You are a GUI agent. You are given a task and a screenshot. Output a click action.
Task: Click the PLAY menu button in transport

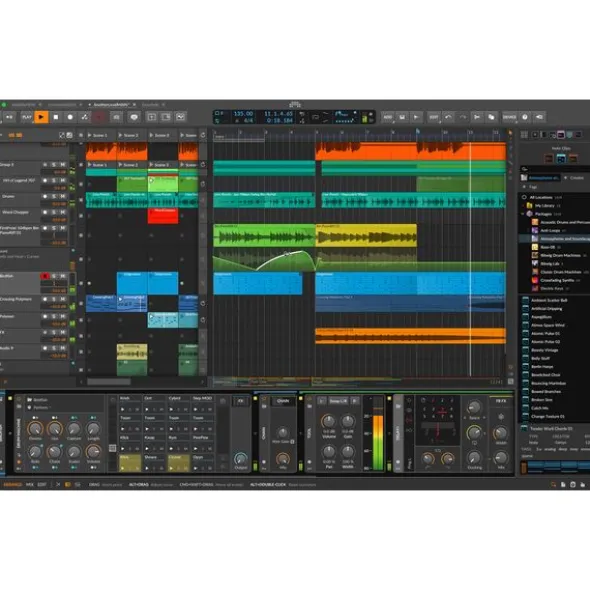pyautogui.click(x=26, y=117)
